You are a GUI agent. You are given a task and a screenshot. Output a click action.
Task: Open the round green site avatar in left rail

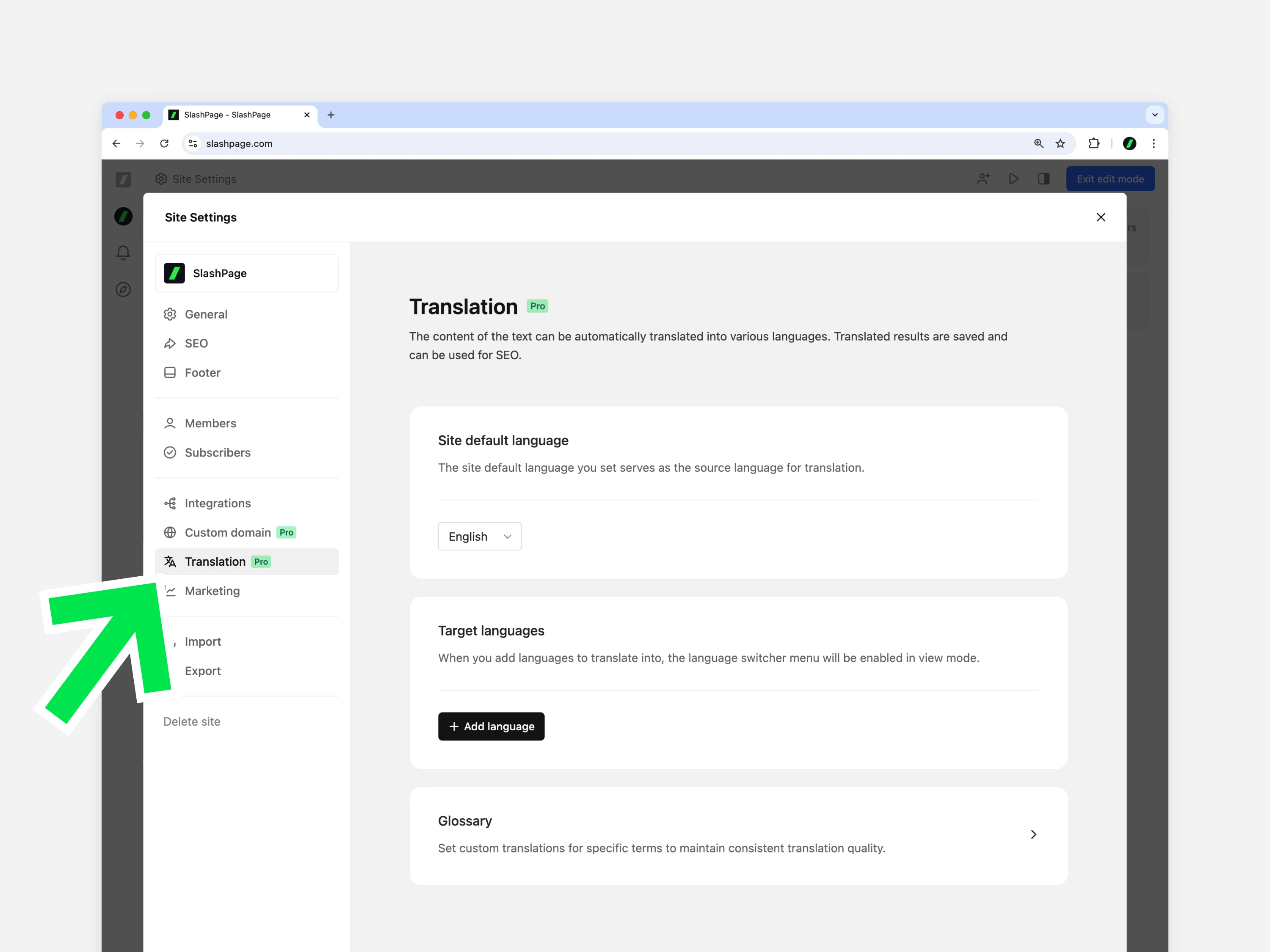coord(124,216)
